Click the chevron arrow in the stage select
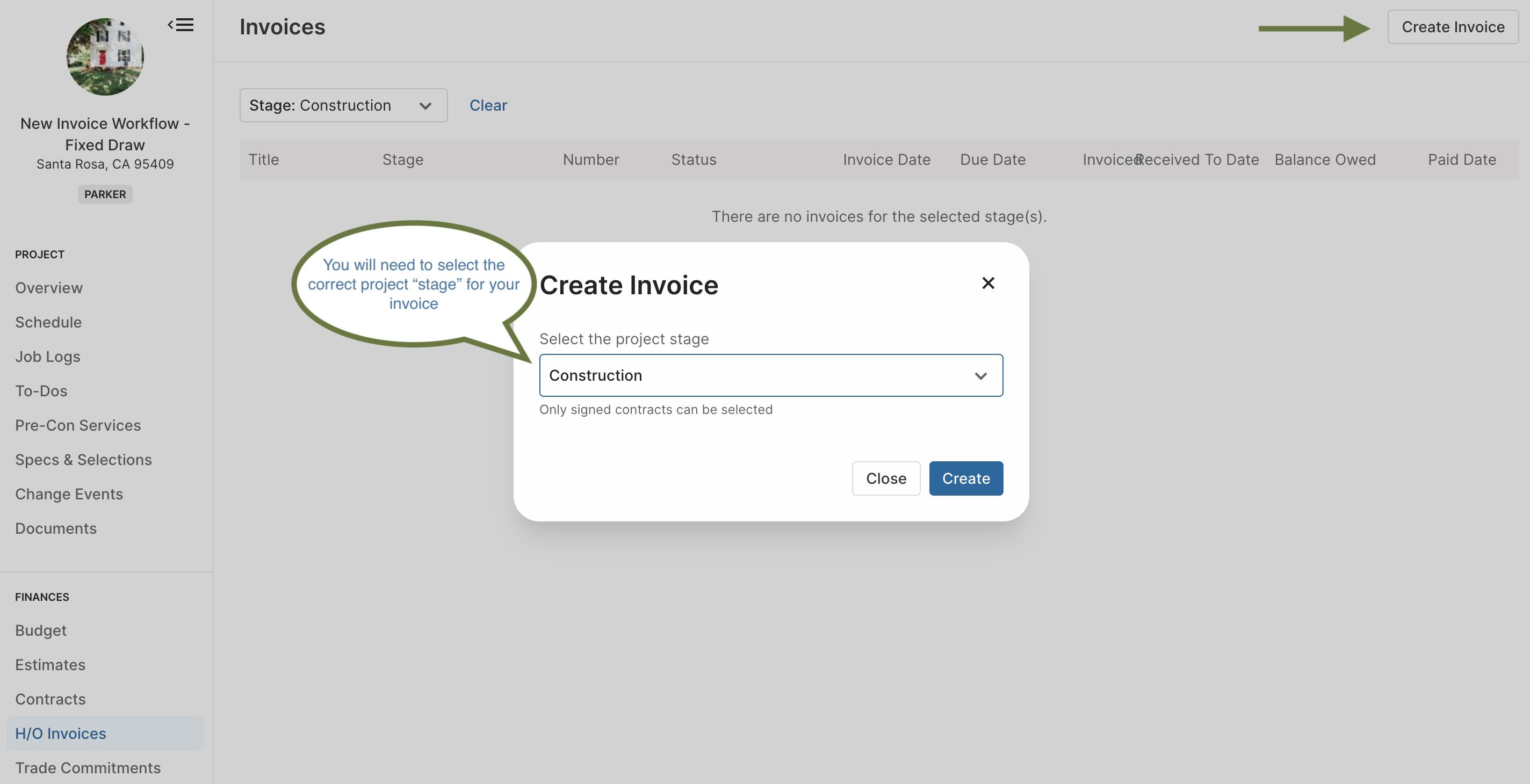Viewport: 1530px width, 784px height. coord(980,376)
